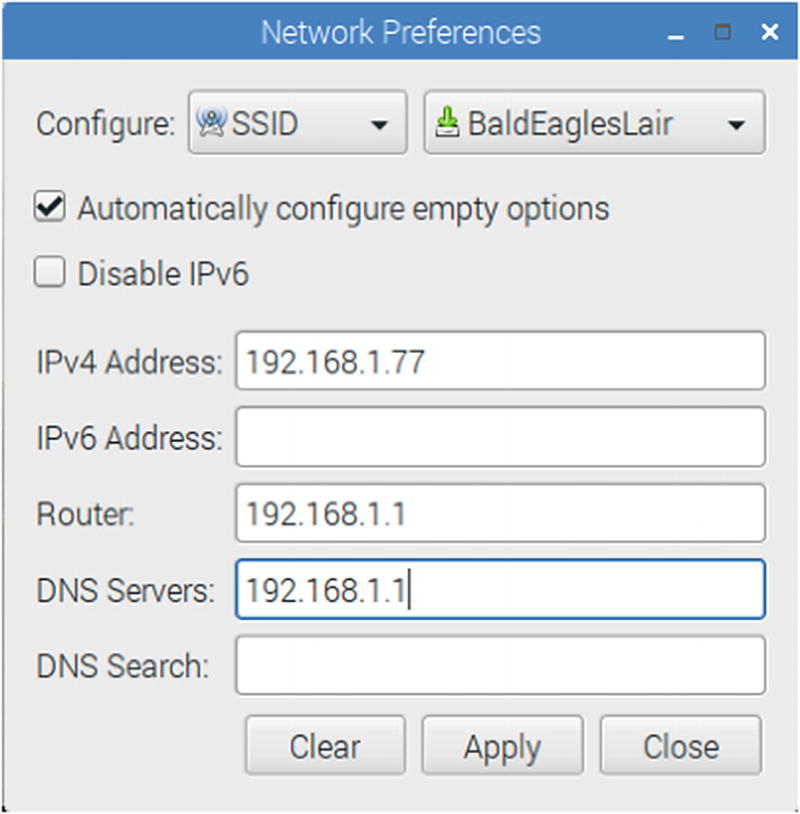The width and height of the screenshot is (800, 814).
Task: Select the Router input field
Action: pyautogui.click(x=500, y=513)
